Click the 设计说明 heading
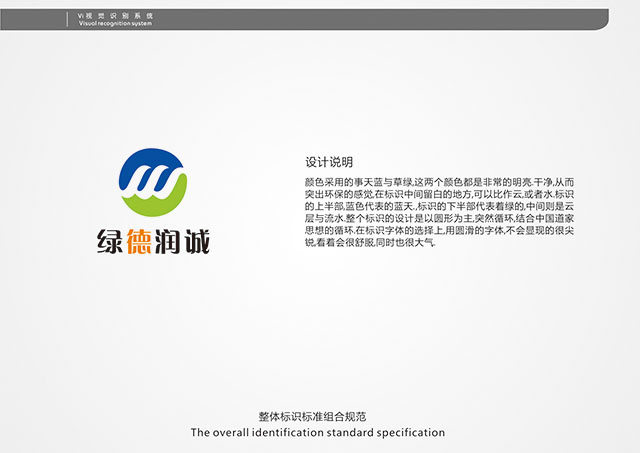Screen dimensions: 640x453 329,162
